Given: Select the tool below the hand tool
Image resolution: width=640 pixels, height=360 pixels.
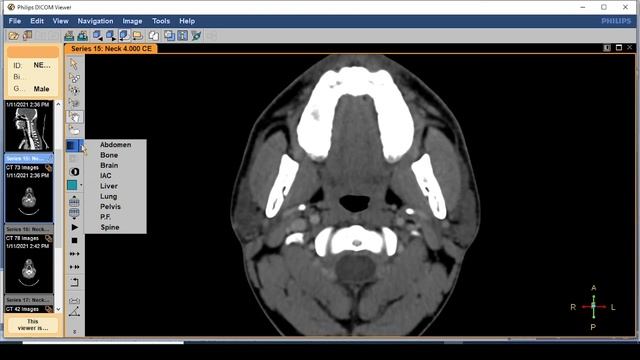Looking at the screenshot, I should [74, 131].
